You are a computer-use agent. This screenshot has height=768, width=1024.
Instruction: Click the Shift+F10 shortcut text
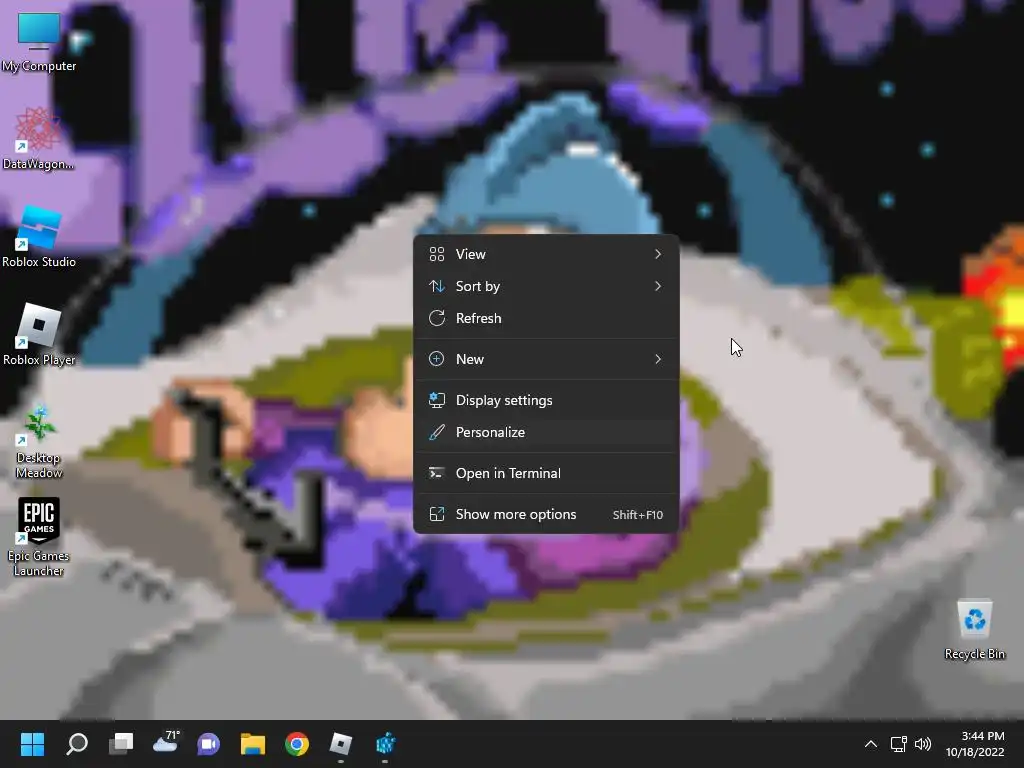[x=637, y=515]
